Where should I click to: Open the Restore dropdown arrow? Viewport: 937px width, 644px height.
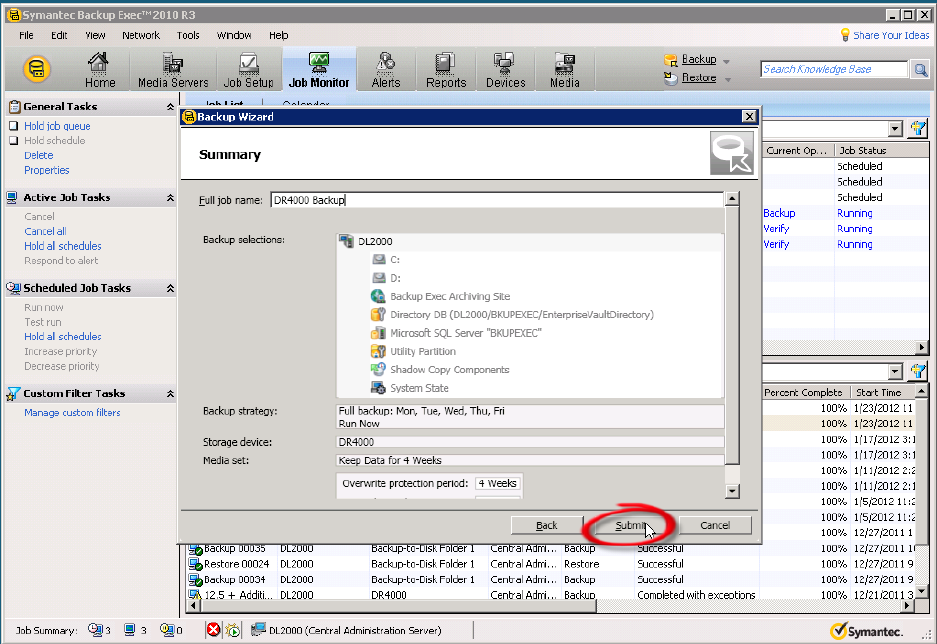[x=728, y=79]
